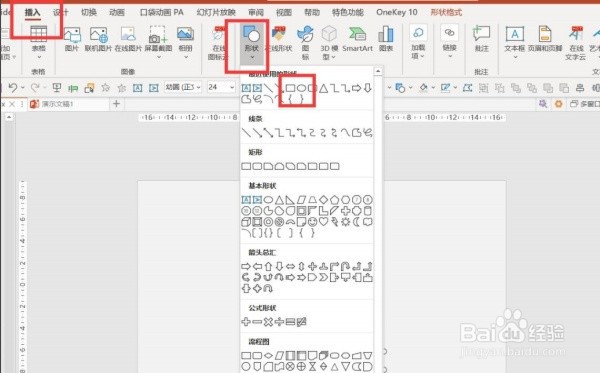Select the cube shape in 基本形状
Screen dimensions: 600x373
click(x=246, y=222)
